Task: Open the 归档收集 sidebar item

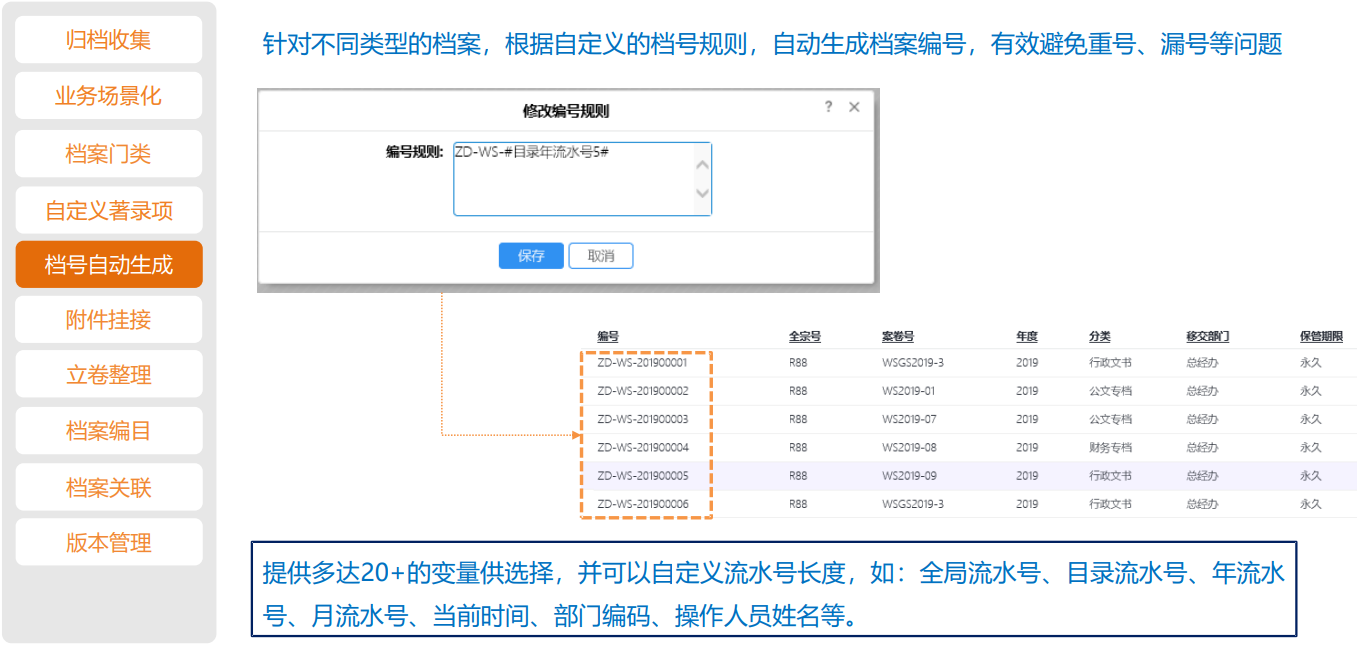Action: [x=109, y=40]
